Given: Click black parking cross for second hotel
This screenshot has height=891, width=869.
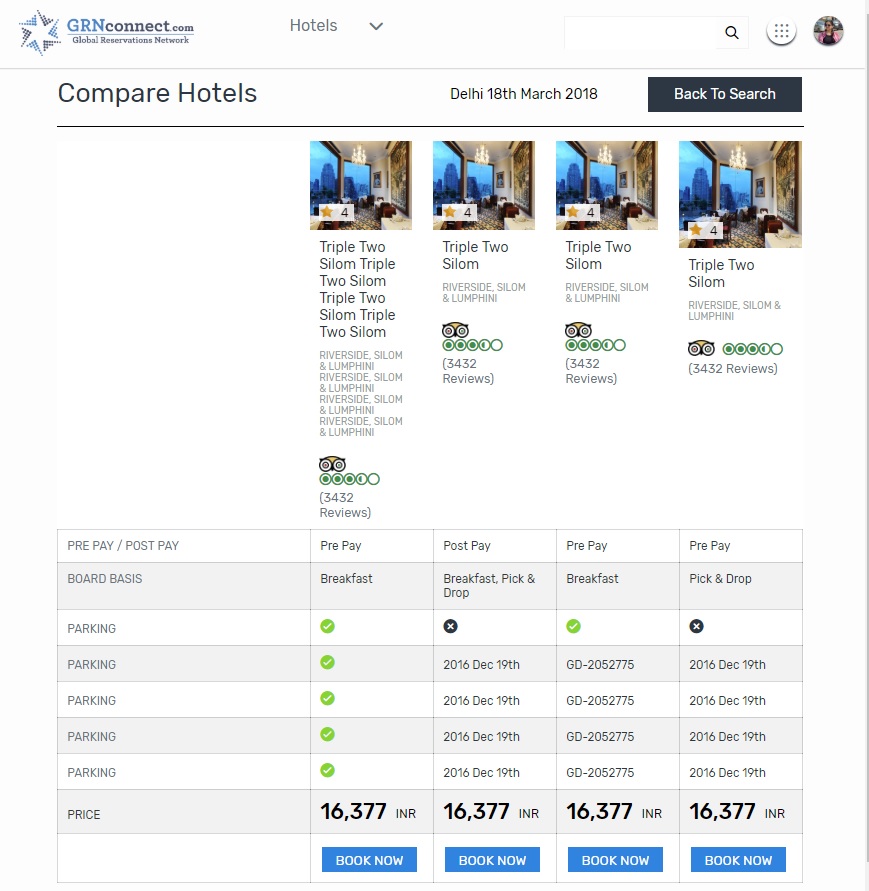Looking at the screenshot, I should (x=450, y=626).
